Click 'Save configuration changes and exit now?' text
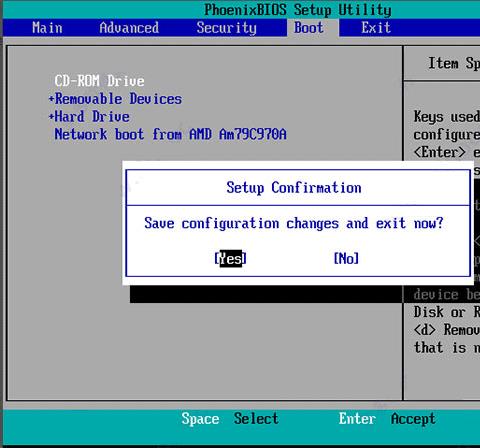 294,223
